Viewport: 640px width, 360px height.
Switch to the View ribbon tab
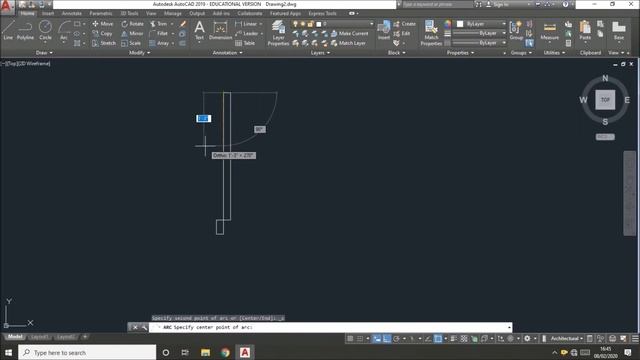(151, 13)
